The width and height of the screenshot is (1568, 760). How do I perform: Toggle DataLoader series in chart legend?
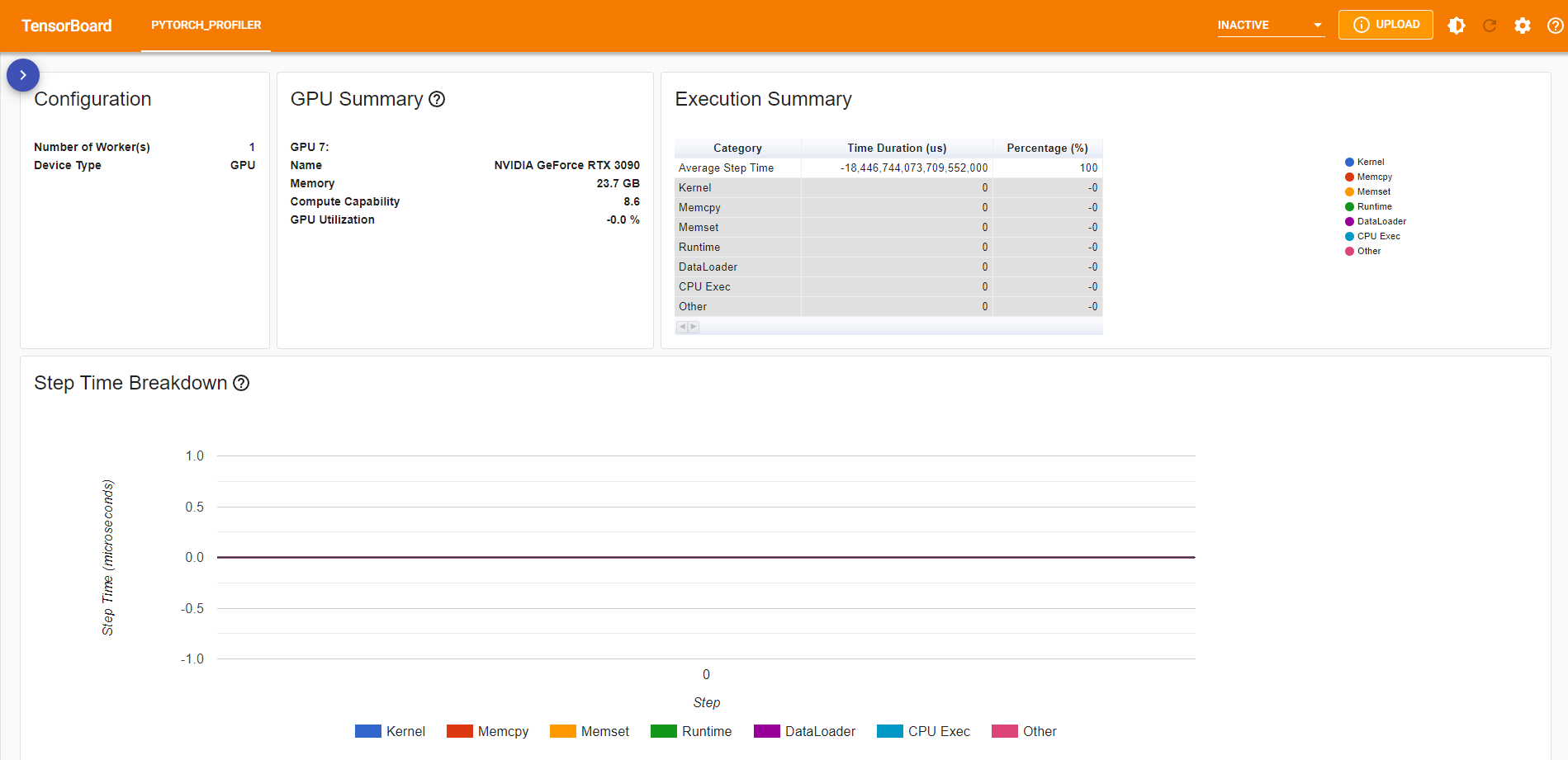tap(805, 731)
